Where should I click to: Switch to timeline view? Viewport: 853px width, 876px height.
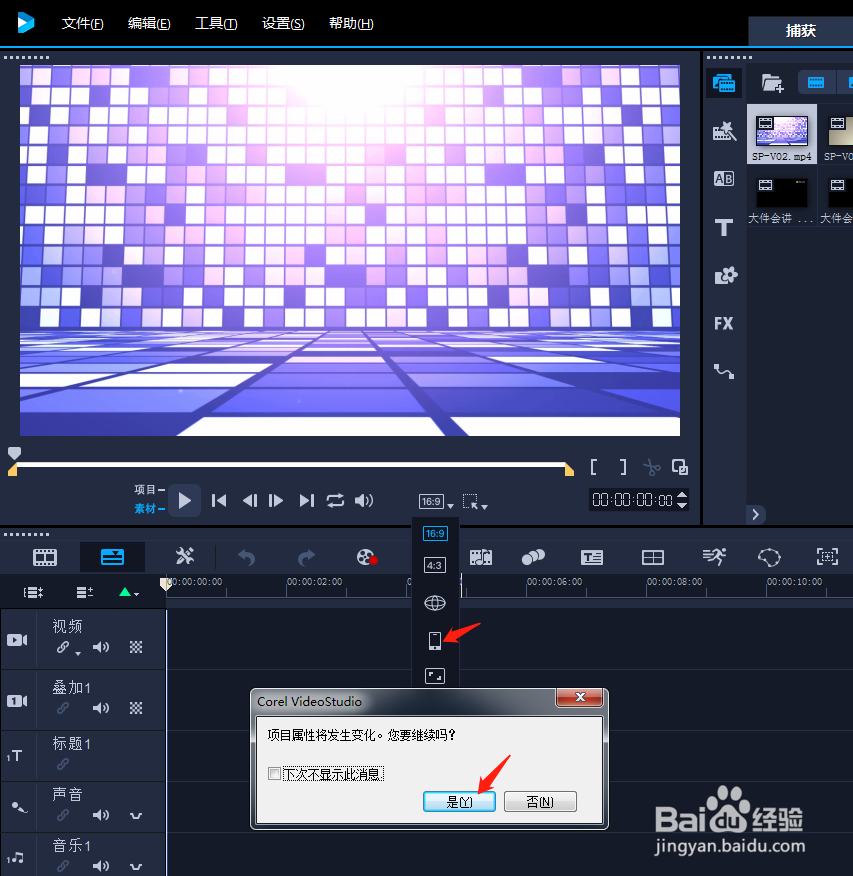pos(112,557)
